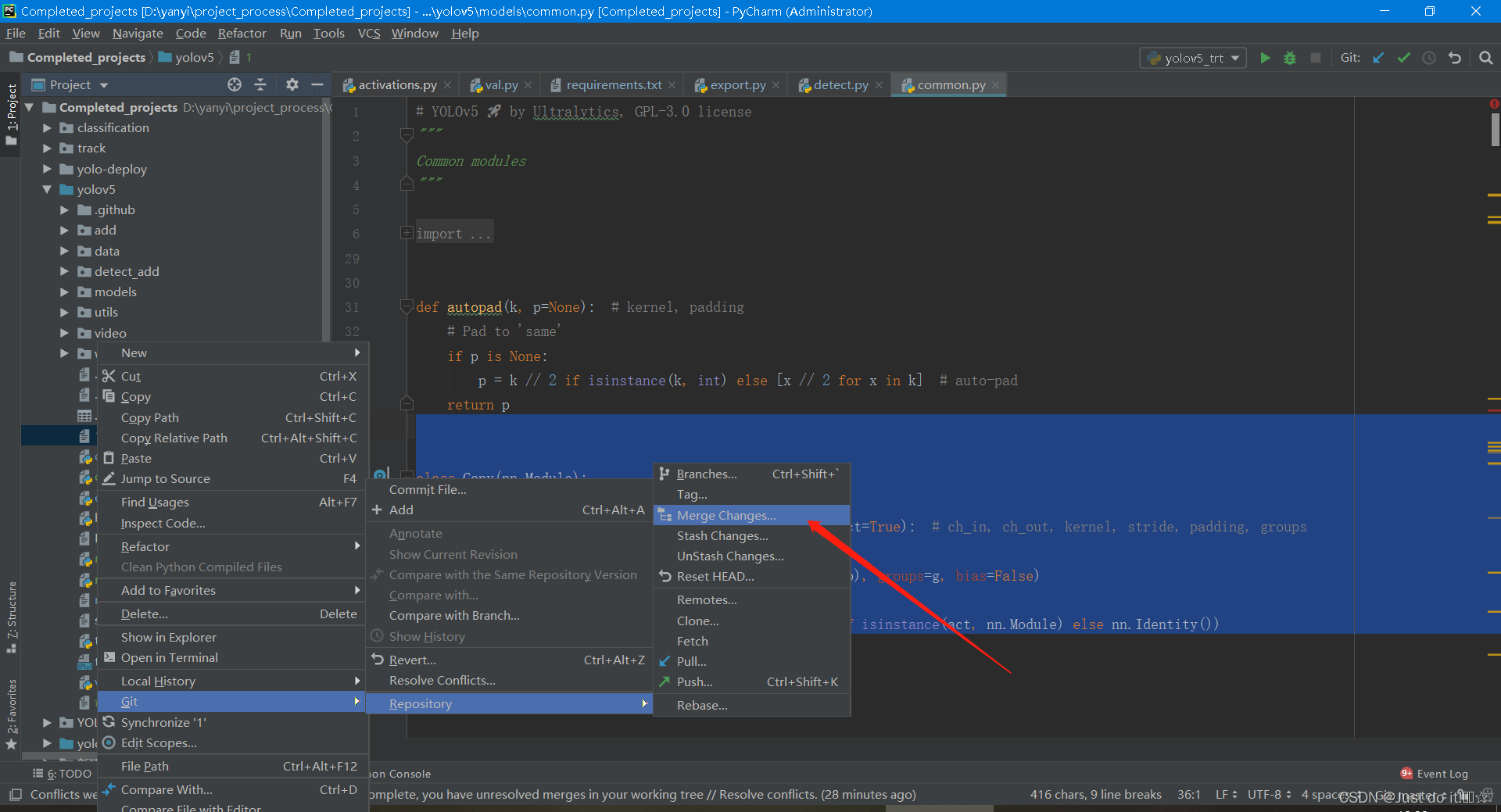Viewport: 1501px width, 812px height.
Task: Close the detect.py tab
Action: click(x=879, y=85)
